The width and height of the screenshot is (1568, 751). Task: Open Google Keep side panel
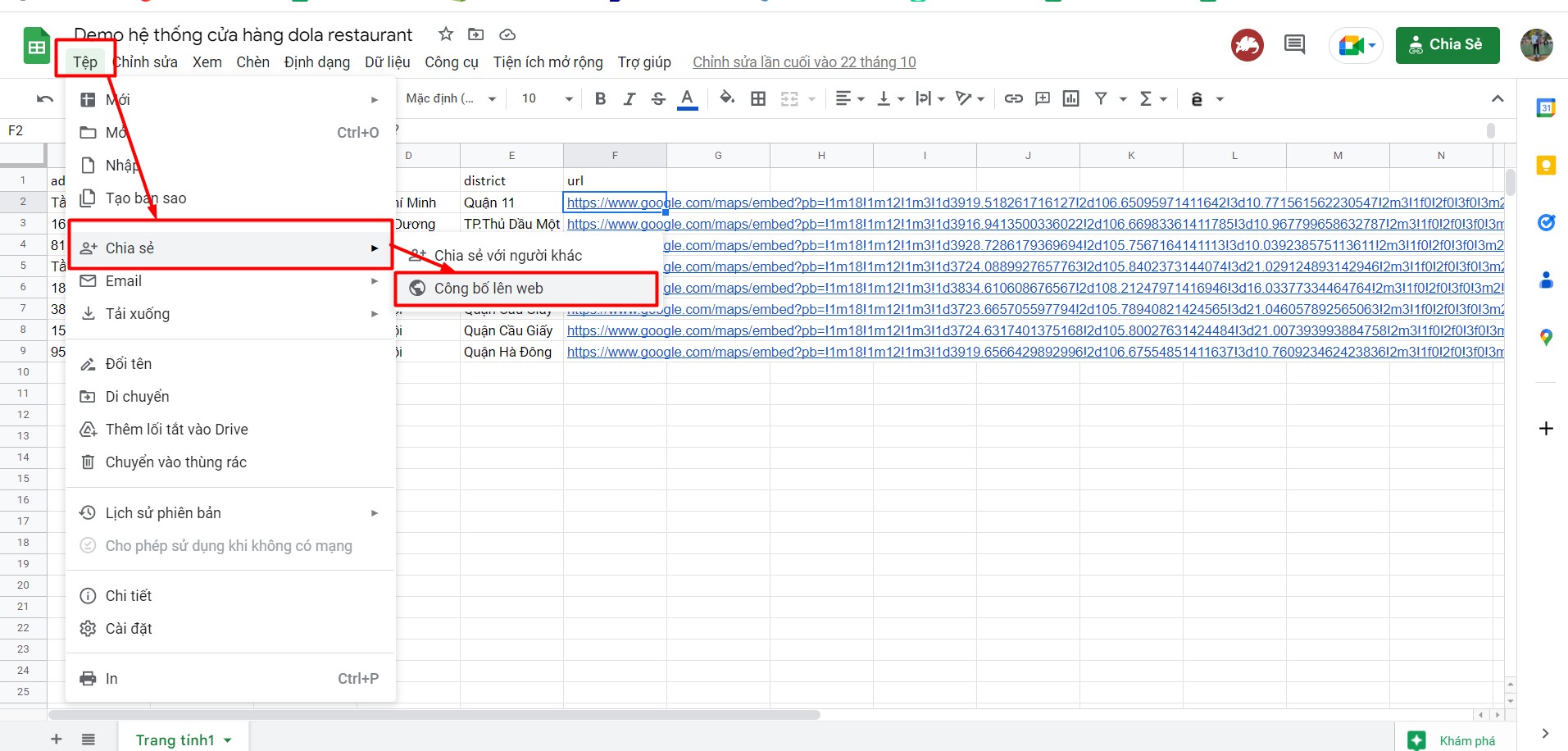pyautogui.click(x=1545, y=166)
